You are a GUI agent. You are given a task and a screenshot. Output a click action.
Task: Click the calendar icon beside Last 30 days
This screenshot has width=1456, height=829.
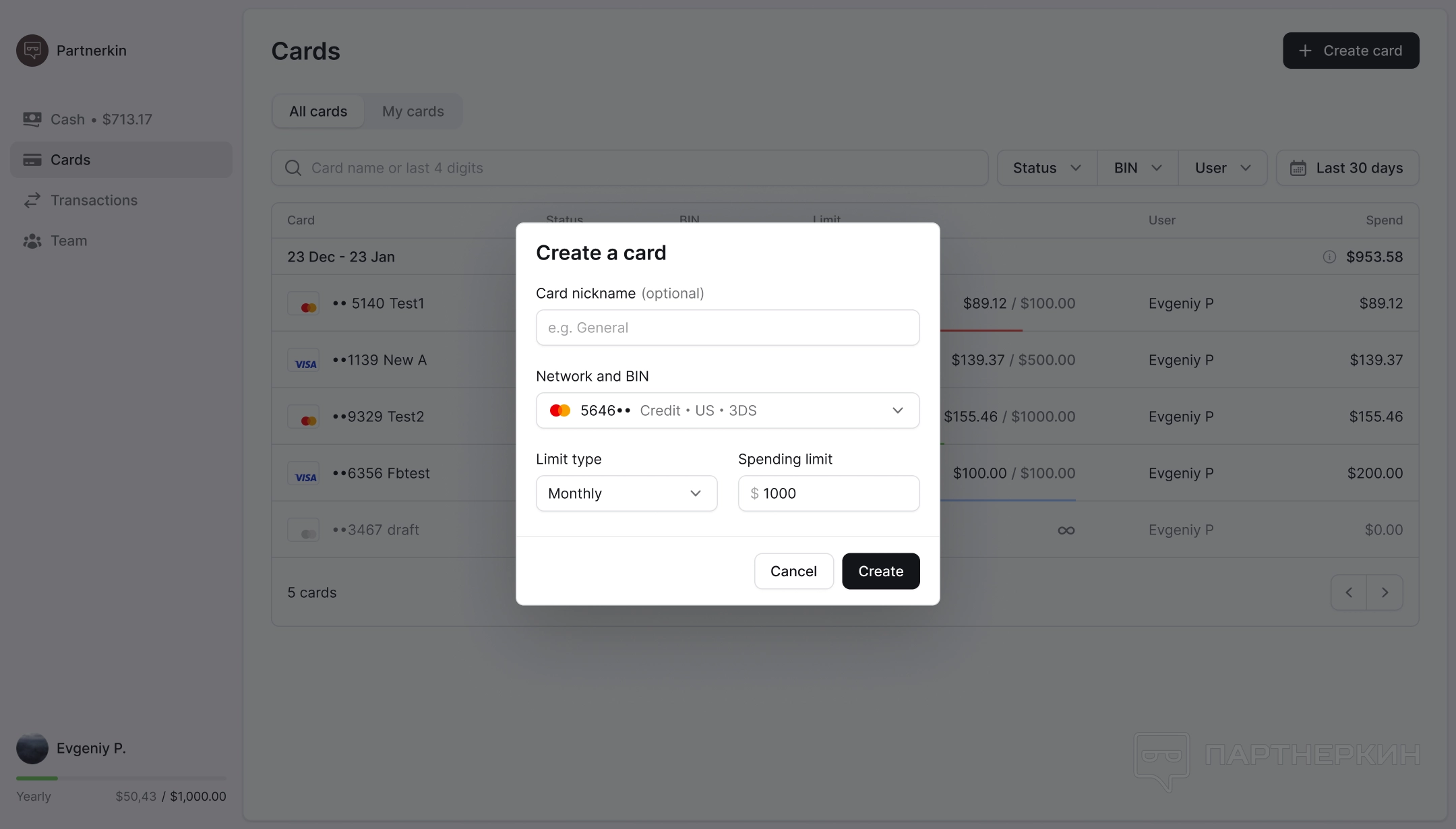click(x=1298, y=168)
